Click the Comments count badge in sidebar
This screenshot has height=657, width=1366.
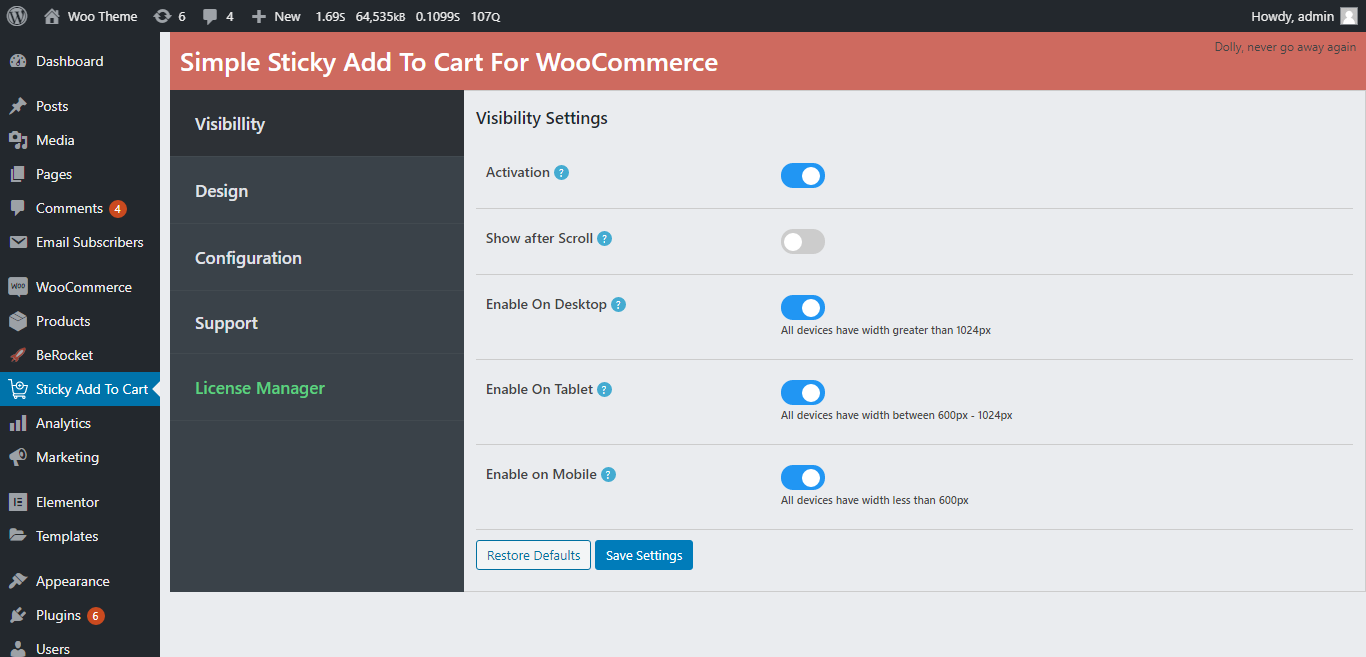118,209
